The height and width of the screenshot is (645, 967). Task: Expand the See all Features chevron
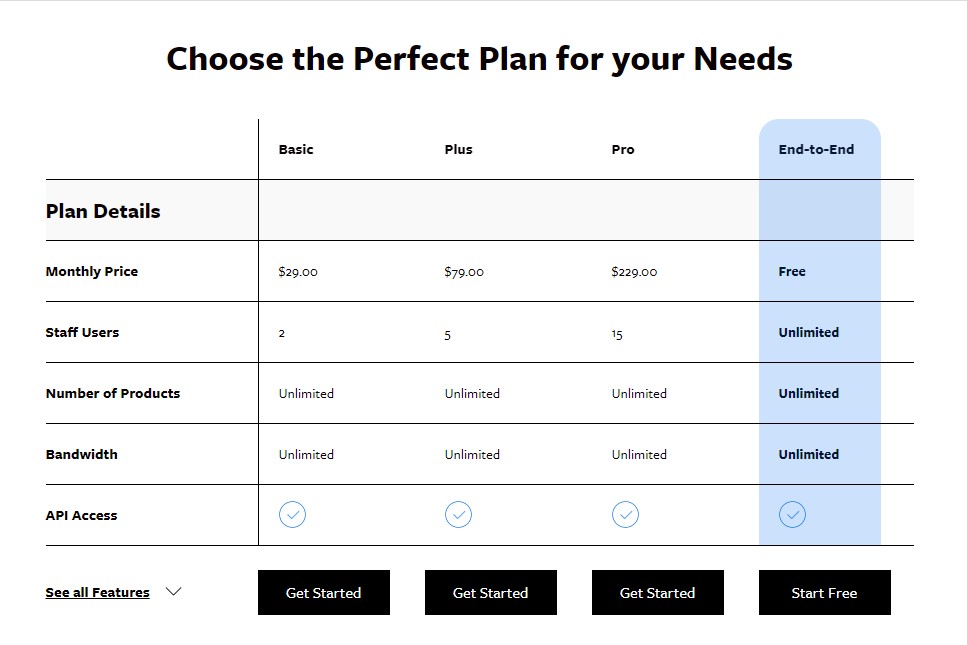[173, 592]
